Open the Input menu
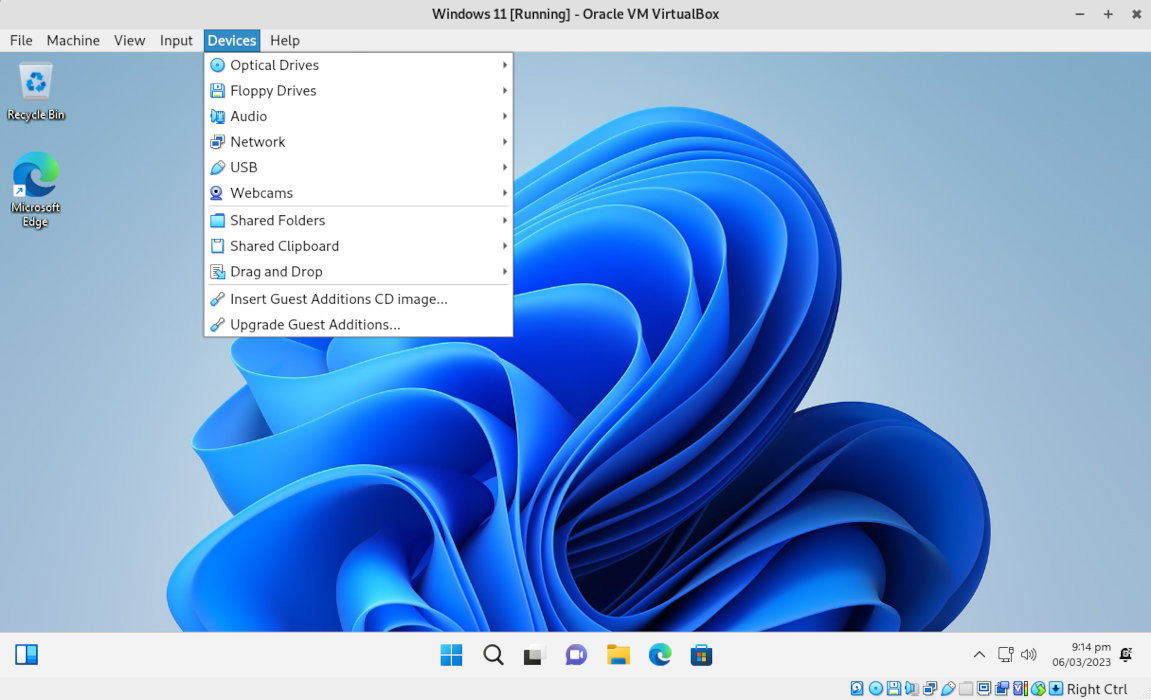Viewport: 1151px width, 700px height. point(176,40)
